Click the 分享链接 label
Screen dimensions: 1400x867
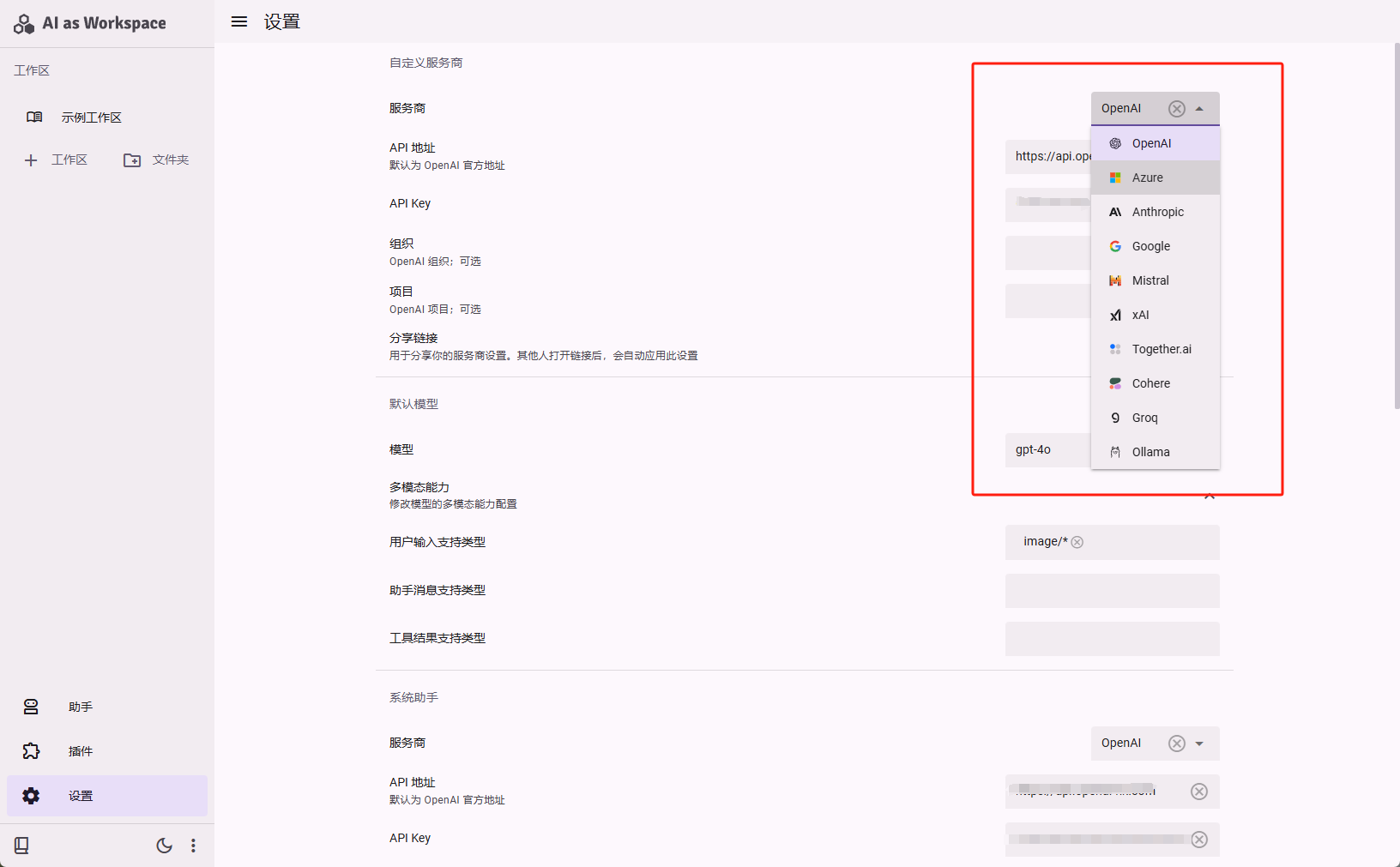(x=413, y=338)
